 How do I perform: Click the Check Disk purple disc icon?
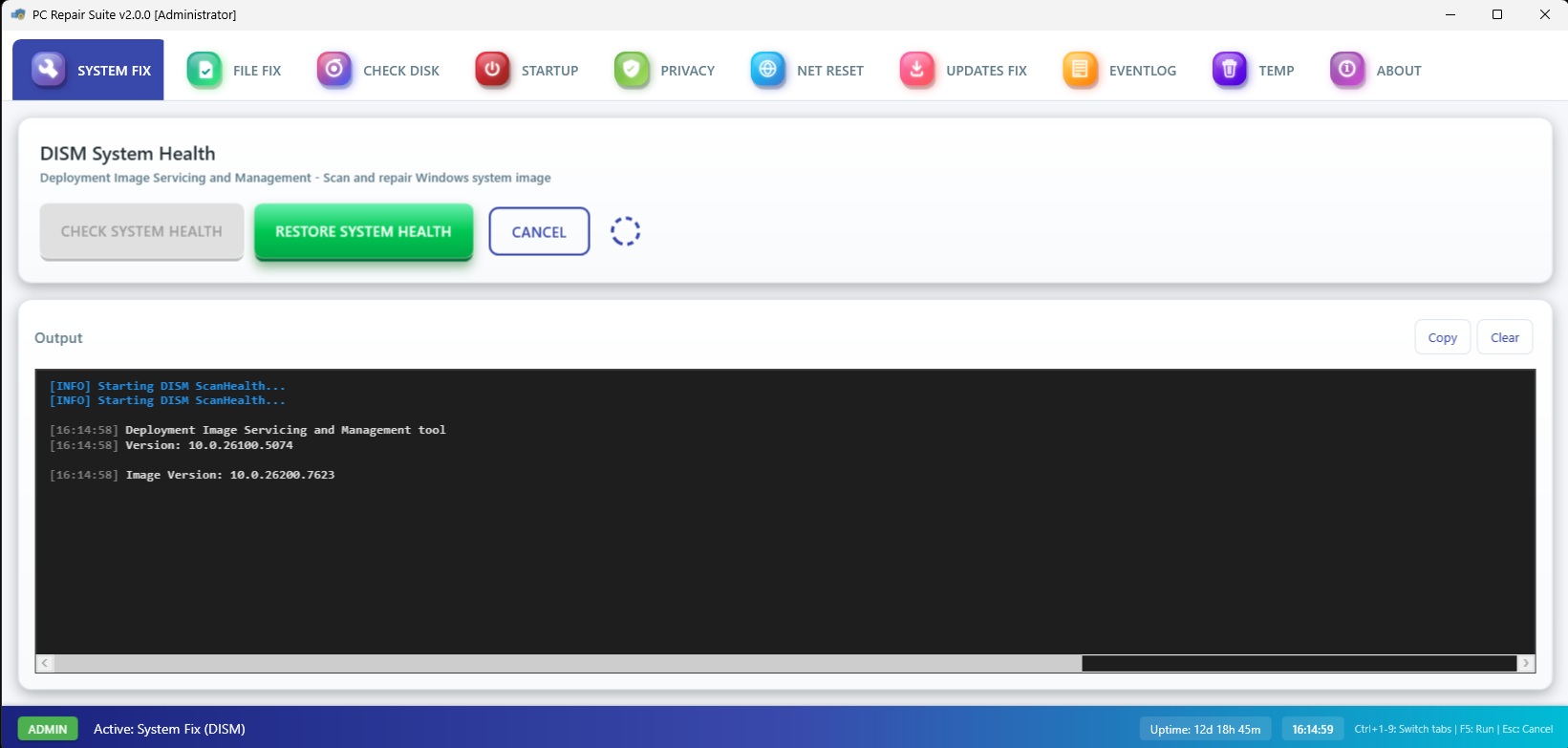334,70
